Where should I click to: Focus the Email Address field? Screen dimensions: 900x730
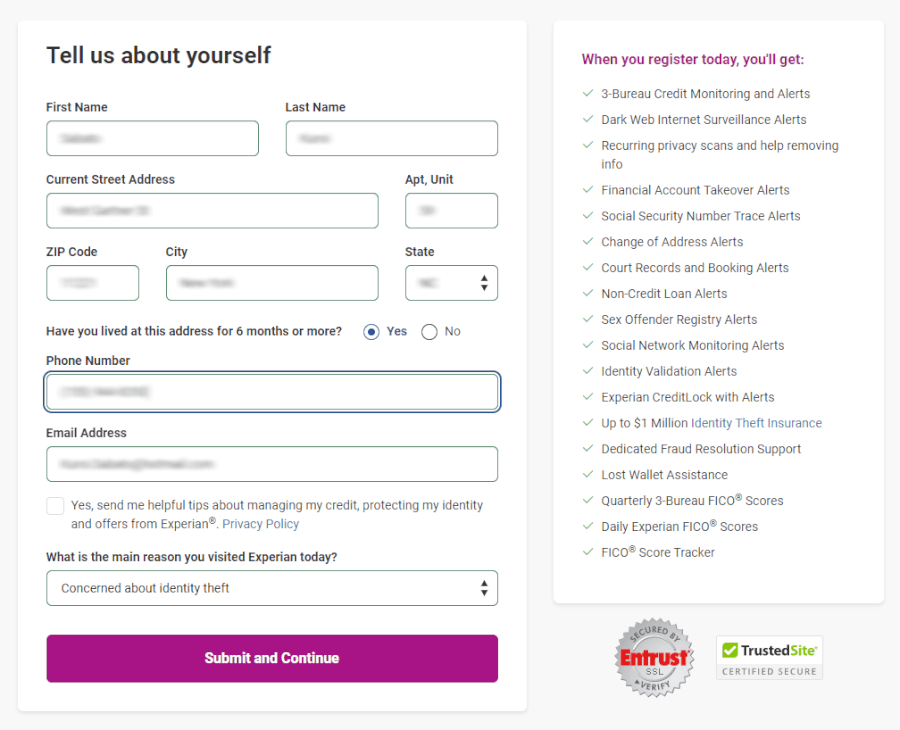click(x=272, y=464)
